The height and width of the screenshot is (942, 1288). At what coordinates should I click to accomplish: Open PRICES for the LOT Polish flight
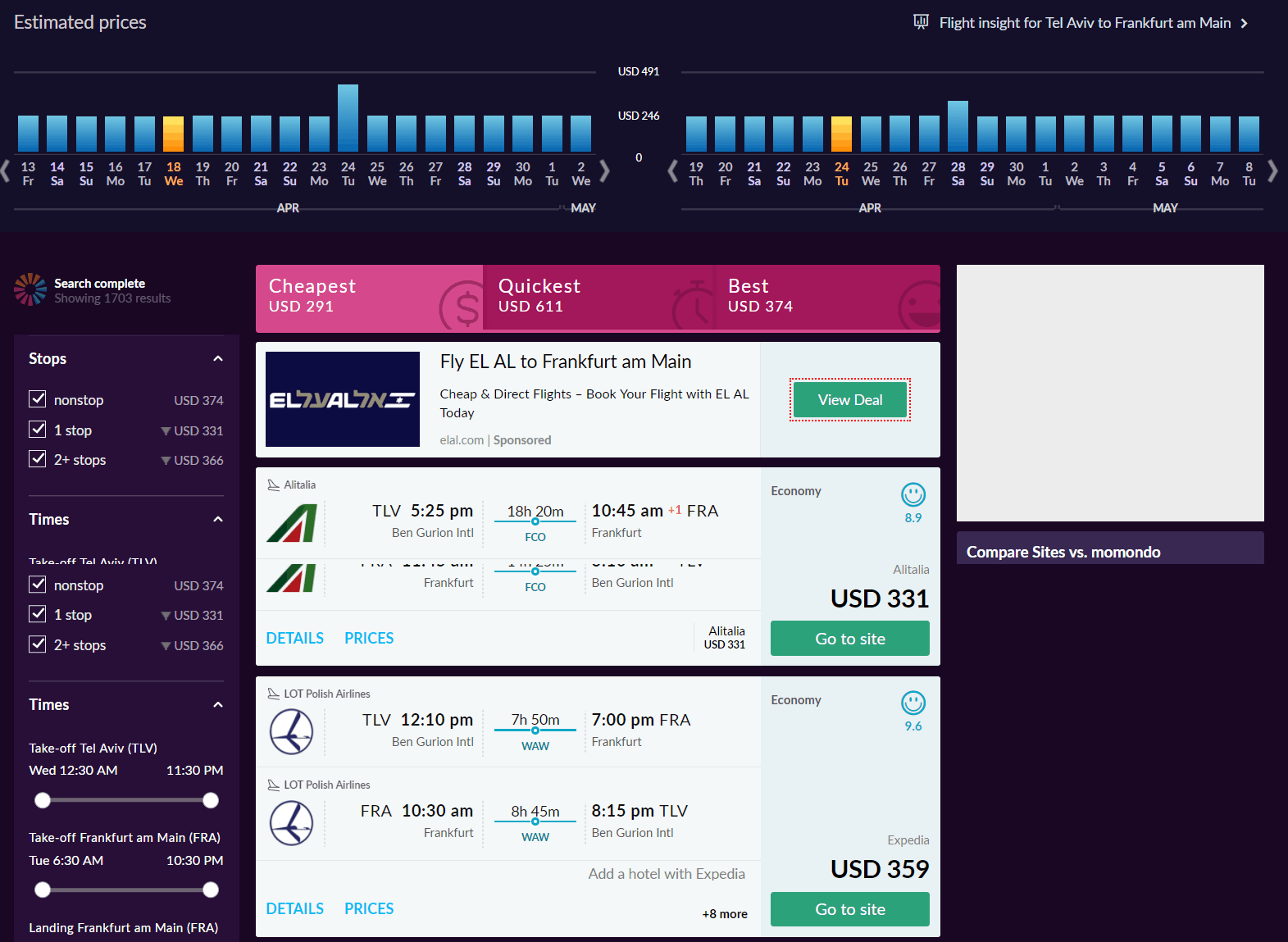point(369,908)
